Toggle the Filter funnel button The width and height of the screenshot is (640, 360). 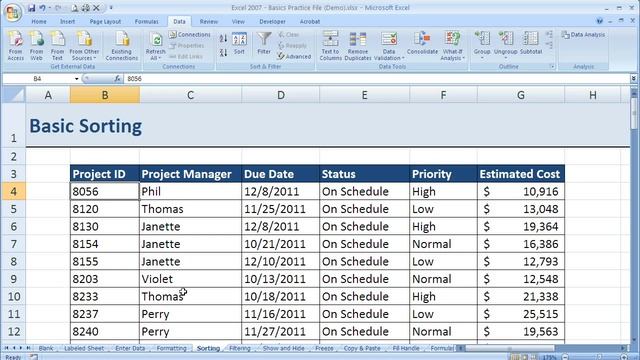[x=264, y=43]
